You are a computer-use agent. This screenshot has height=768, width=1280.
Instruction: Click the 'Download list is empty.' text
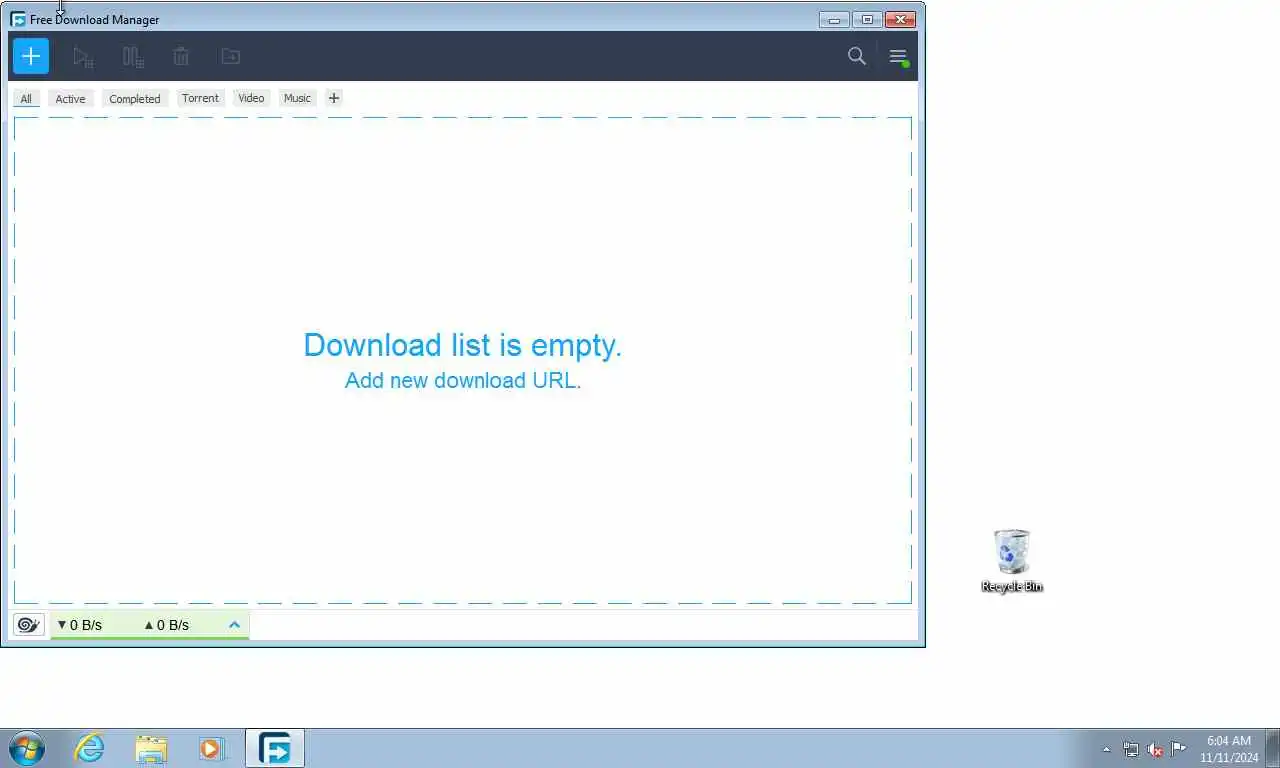click(463, 345)
